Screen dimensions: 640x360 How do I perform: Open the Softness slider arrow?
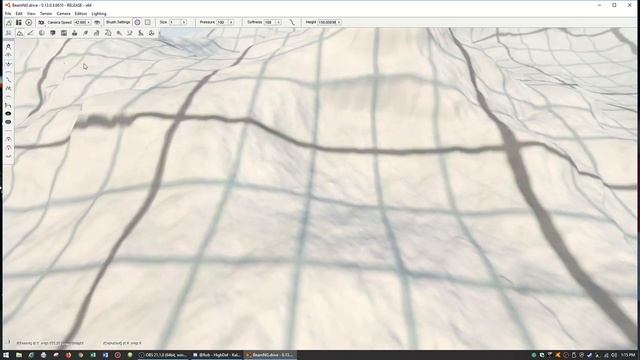pos(278,22)
